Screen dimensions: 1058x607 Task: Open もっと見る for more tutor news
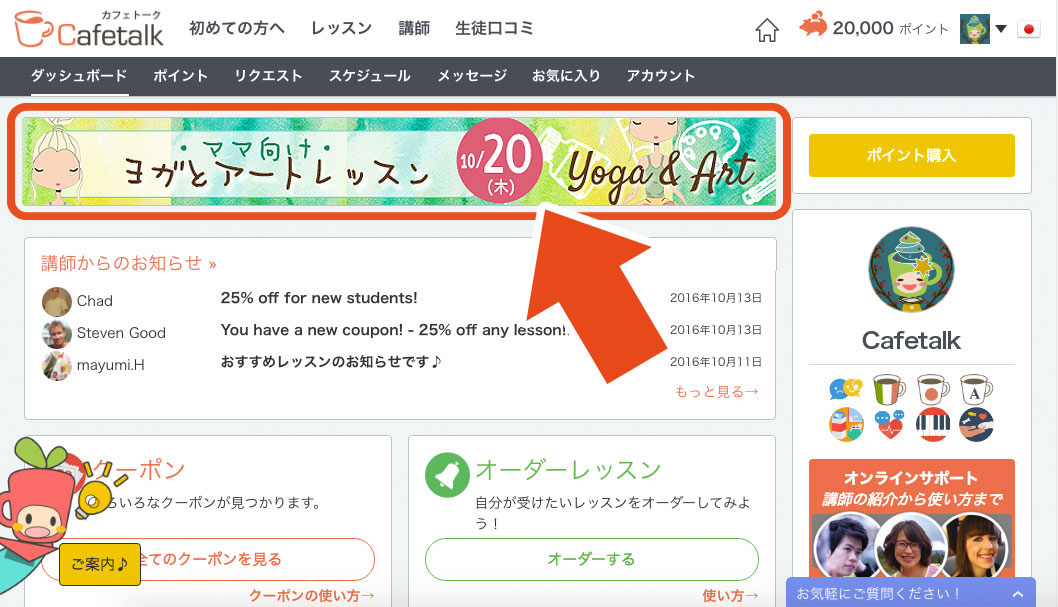(x=717, y=392)
